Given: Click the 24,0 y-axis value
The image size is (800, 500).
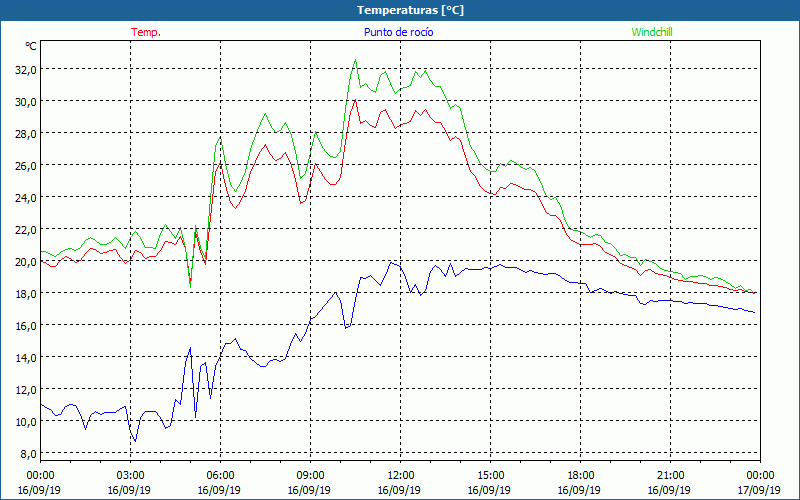Looking at the screenshot, I should [26, 197].
